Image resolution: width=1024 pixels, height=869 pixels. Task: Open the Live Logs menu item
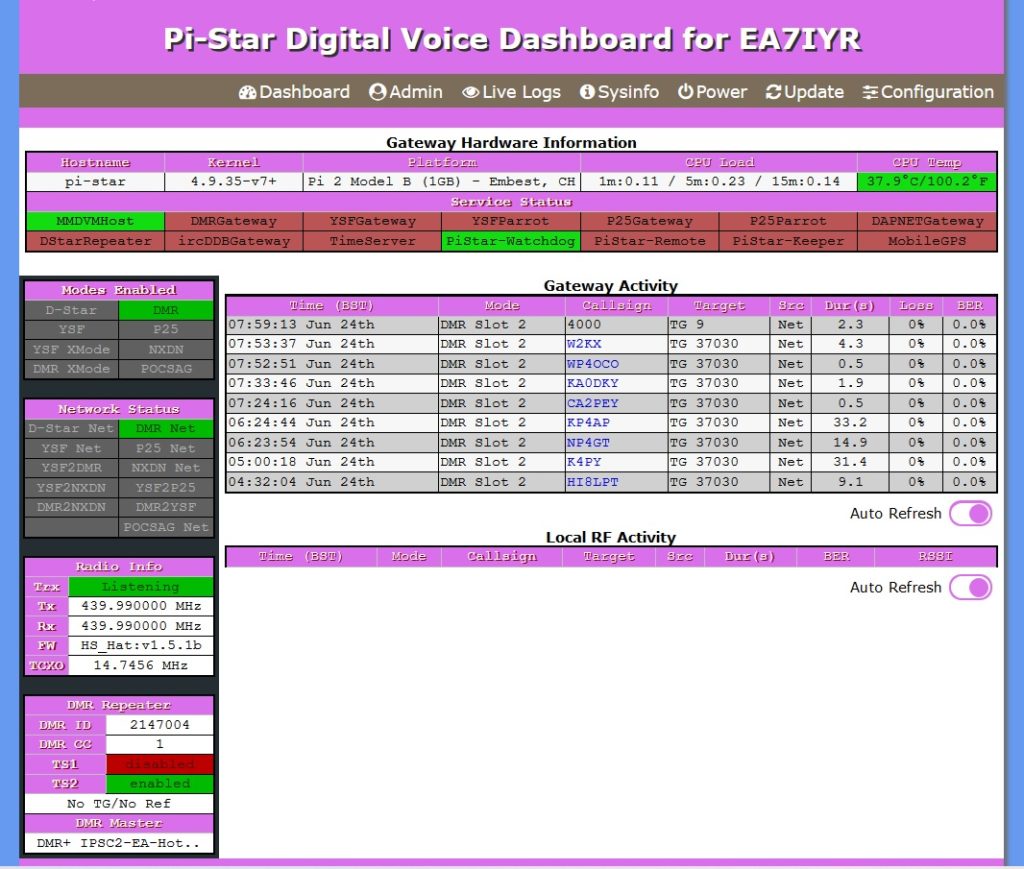pyautogui.click(x=521, y=93)
